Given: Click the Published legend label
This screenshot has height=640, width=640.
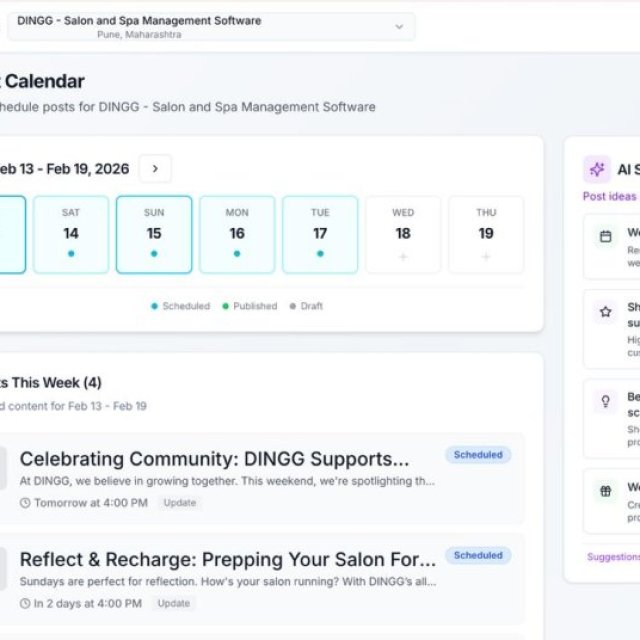Looking at the screenshot, I should coord(255,306).
